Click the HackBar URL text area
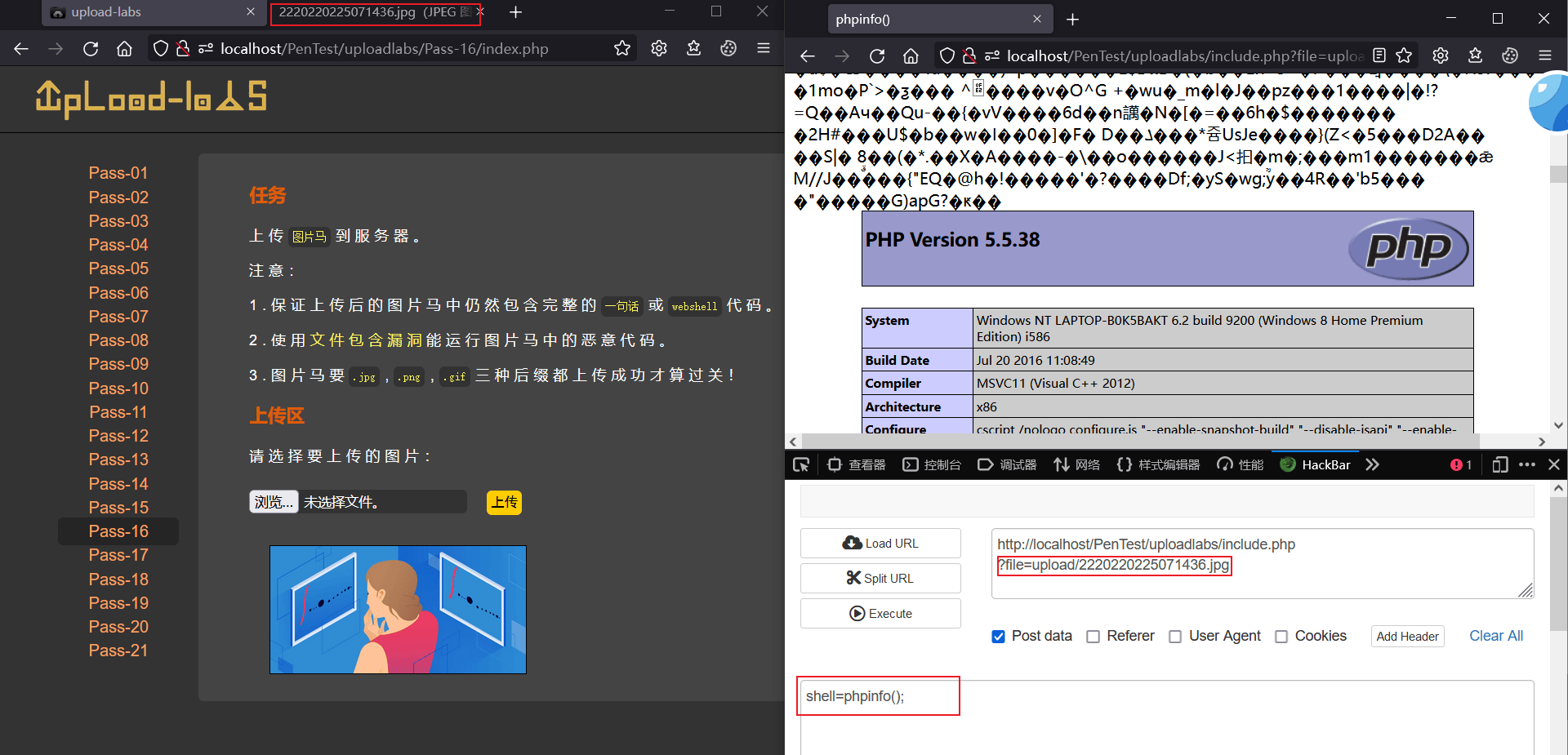The image size is (1568, 755). point(1263,563)
